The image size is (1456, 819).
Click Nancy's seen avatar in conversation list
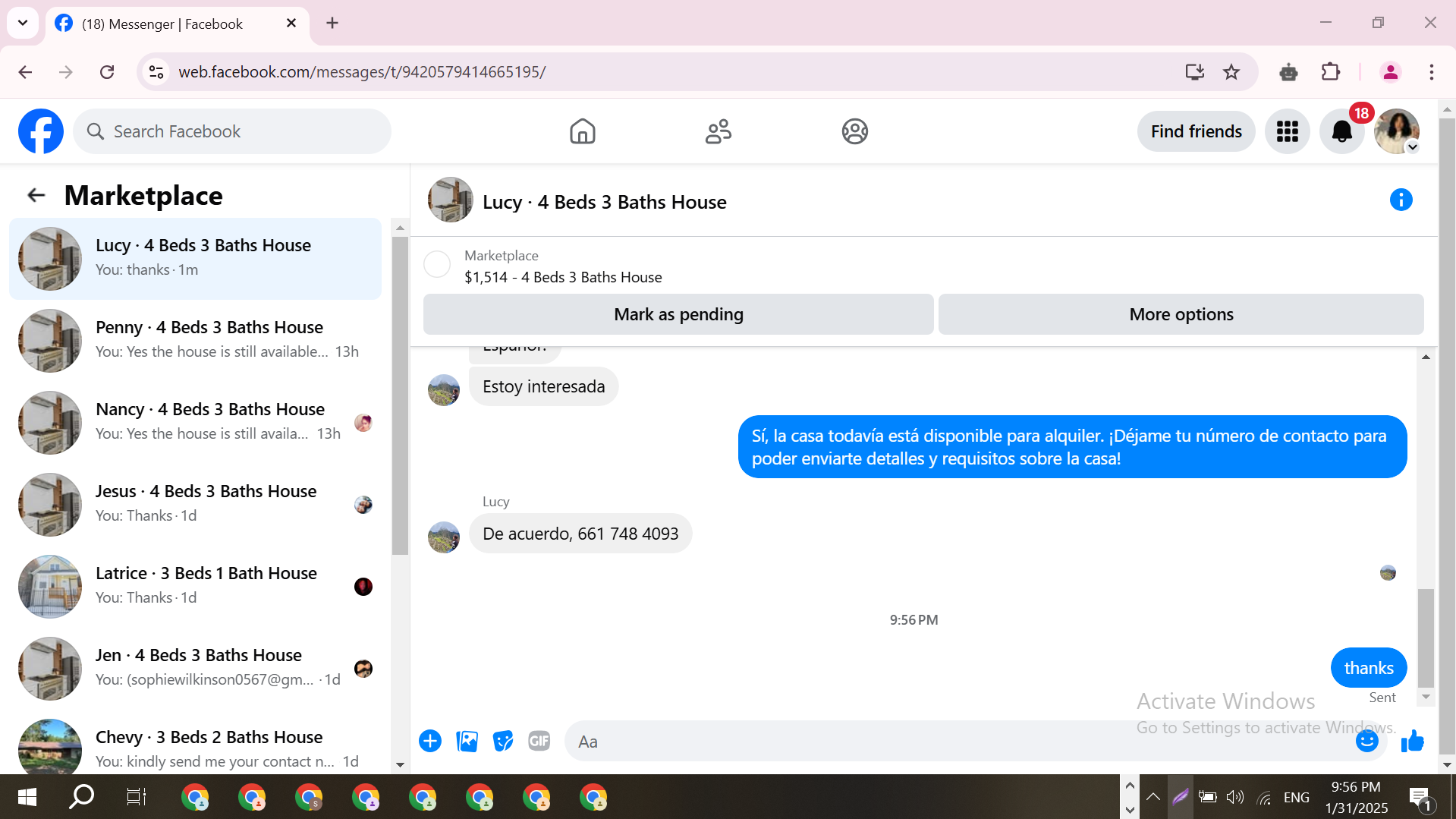pyautogui.click(x=363, y=423)
